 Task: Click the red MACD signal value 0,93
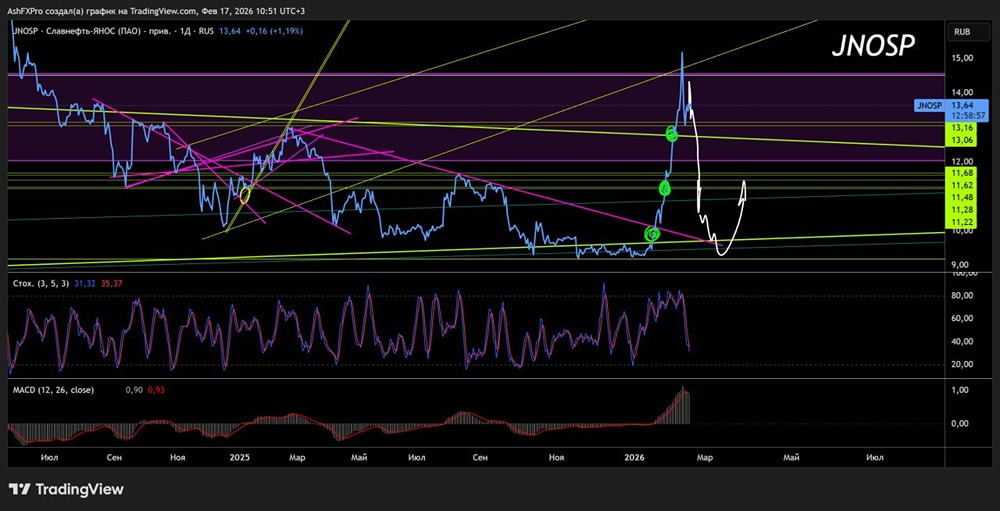tap(156, 389)
